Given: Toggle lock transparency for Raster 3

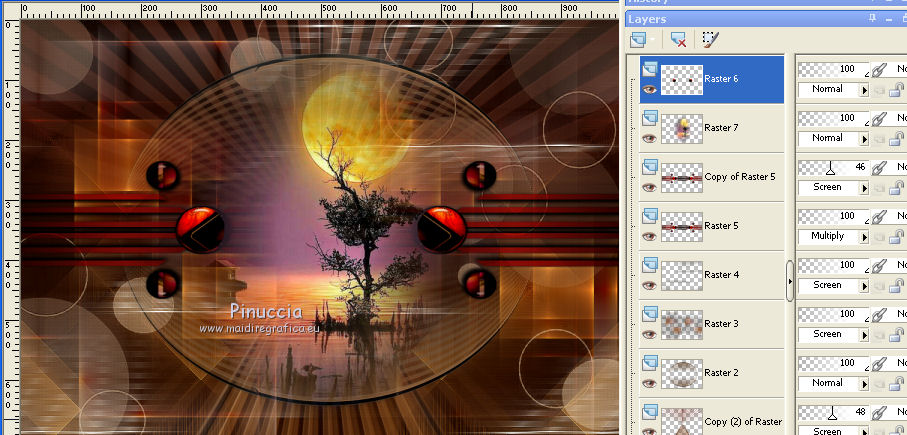Looking at the screenshot, I should (x=897, y=335).
